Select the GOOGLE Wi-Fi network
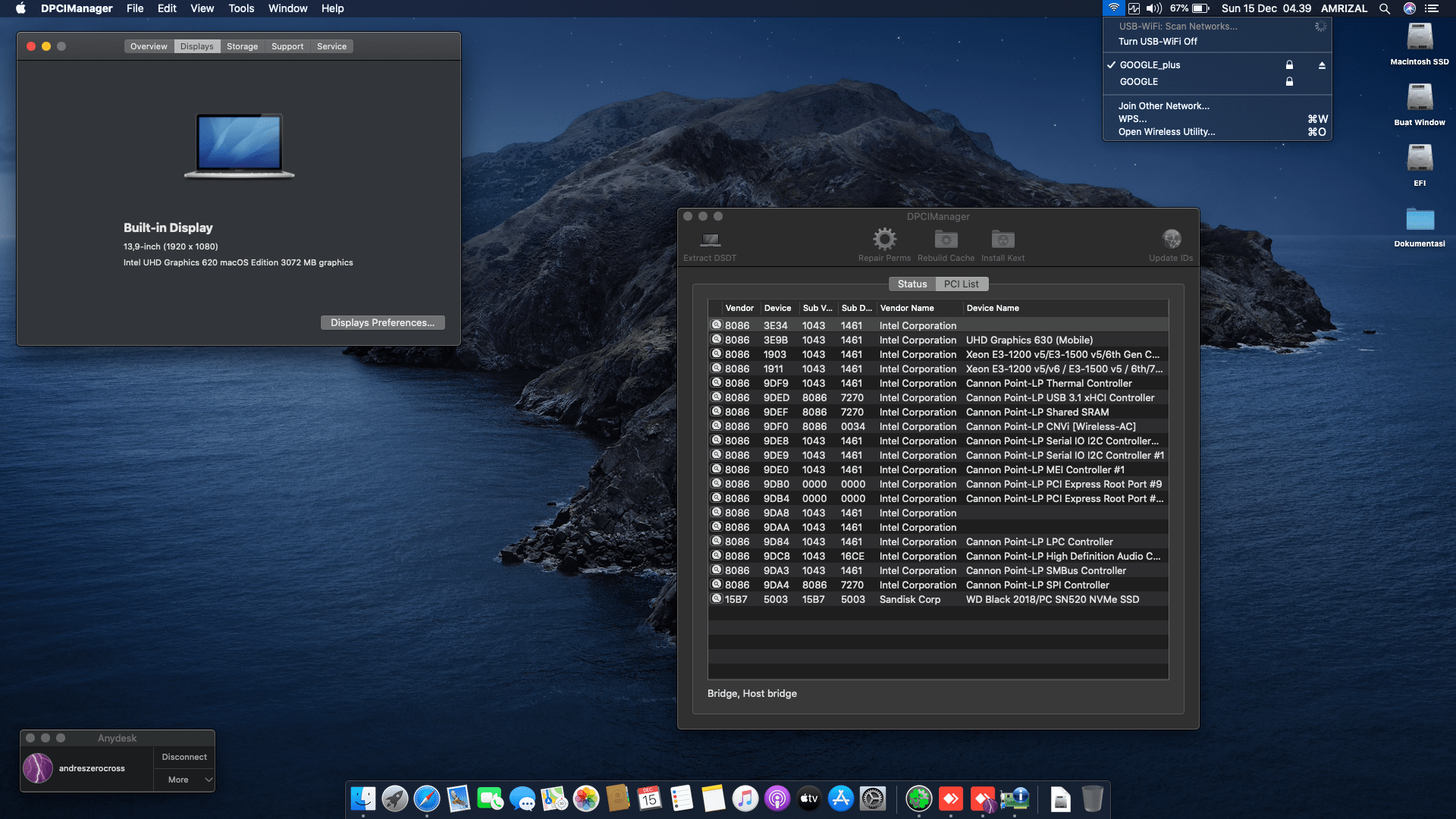The width and height of the screenshot is (1456, 819). [1139, 82]
